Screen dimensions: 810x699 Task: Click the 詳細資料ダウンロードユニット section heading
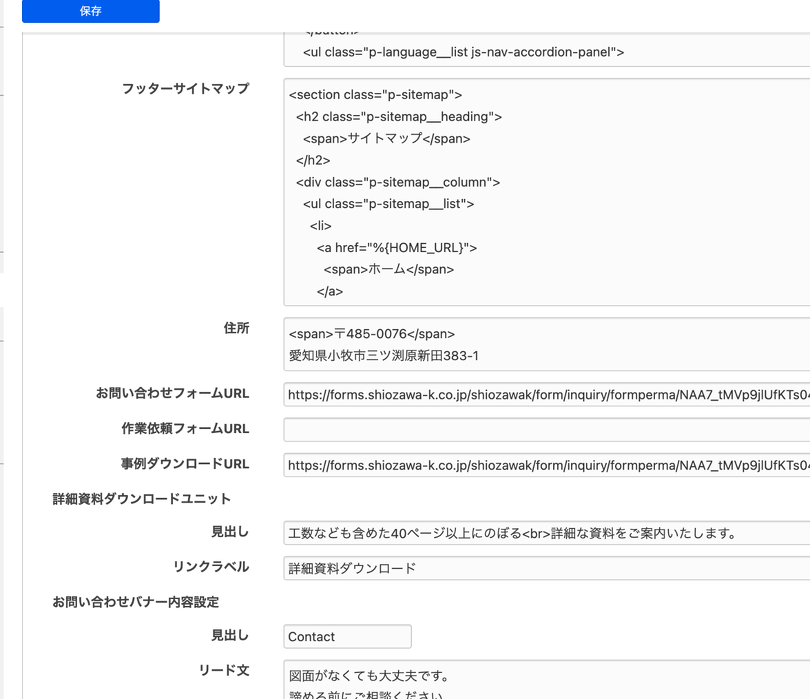click(x=142, y=499)
